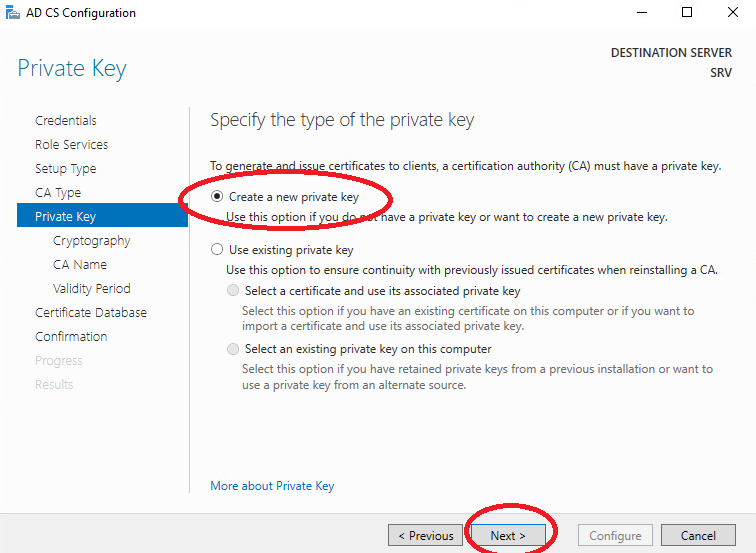This screenshot has width=756, height=553.
Task: Go to the Role Services step
Action: [x=71, y=145]
